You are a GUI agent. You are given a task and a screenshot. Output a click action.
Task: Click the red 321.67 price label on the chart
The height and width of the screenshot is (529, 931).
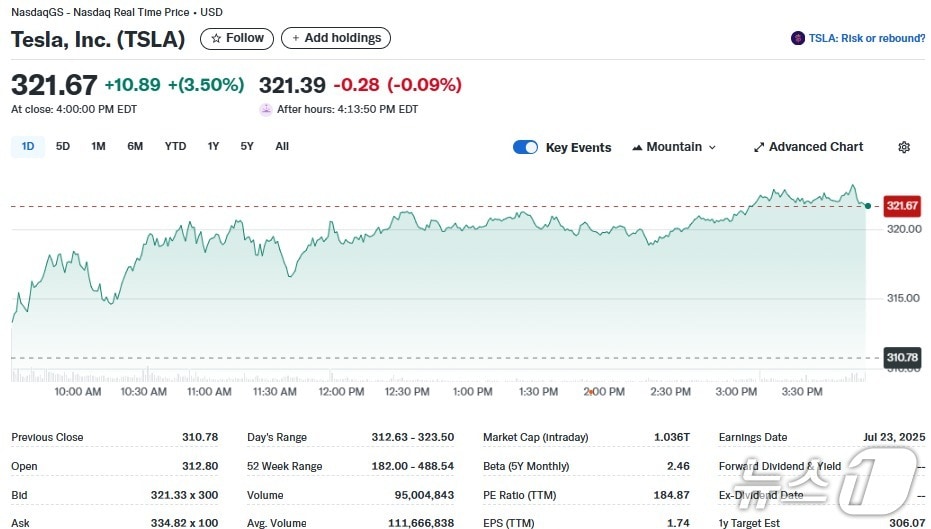click(x=901, y=206)
